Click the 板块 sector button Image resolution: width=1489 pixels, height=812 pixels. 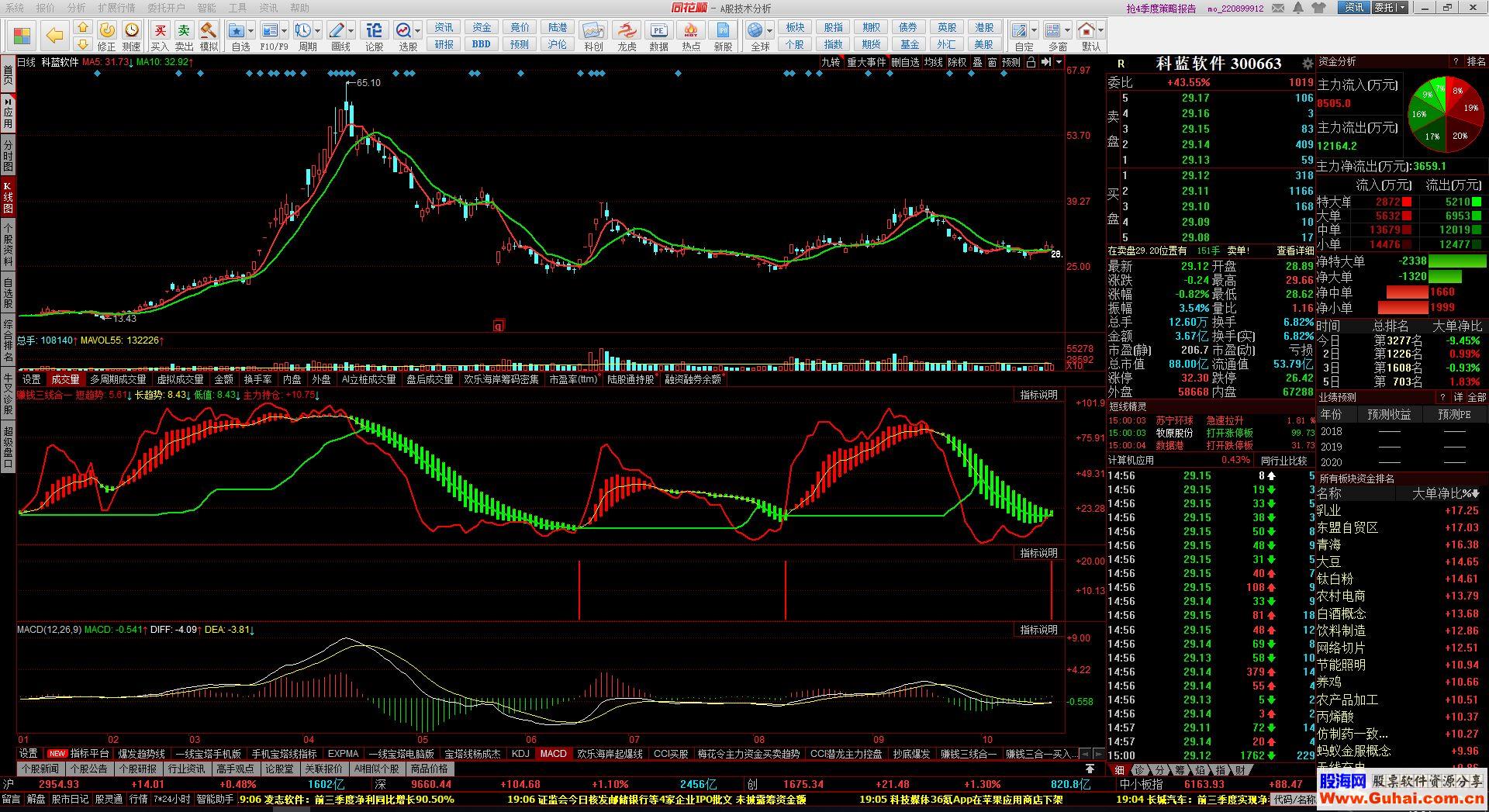(795, 27)
